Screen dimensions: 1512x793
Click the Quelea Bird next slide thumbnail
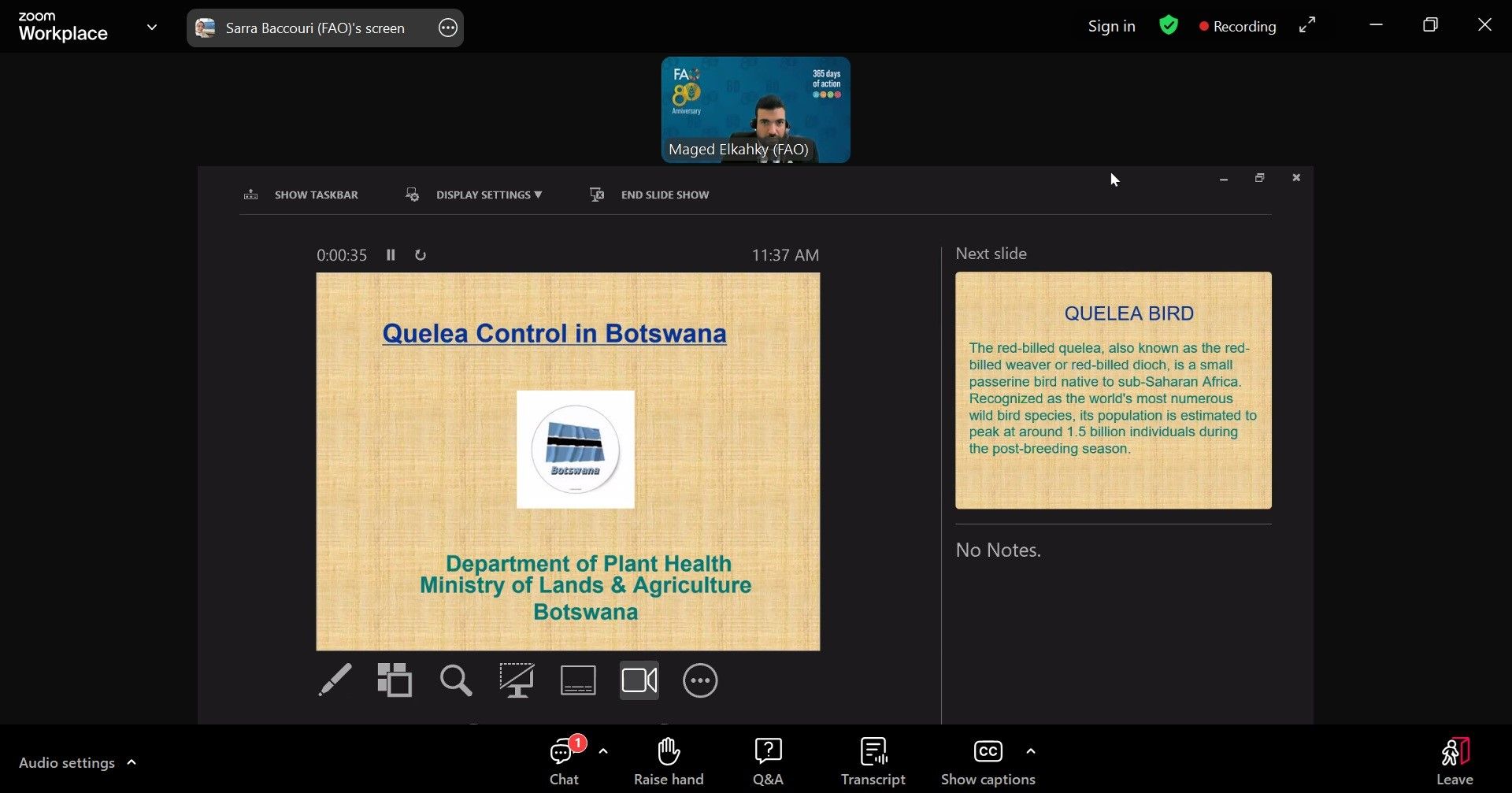(1113, 390)
